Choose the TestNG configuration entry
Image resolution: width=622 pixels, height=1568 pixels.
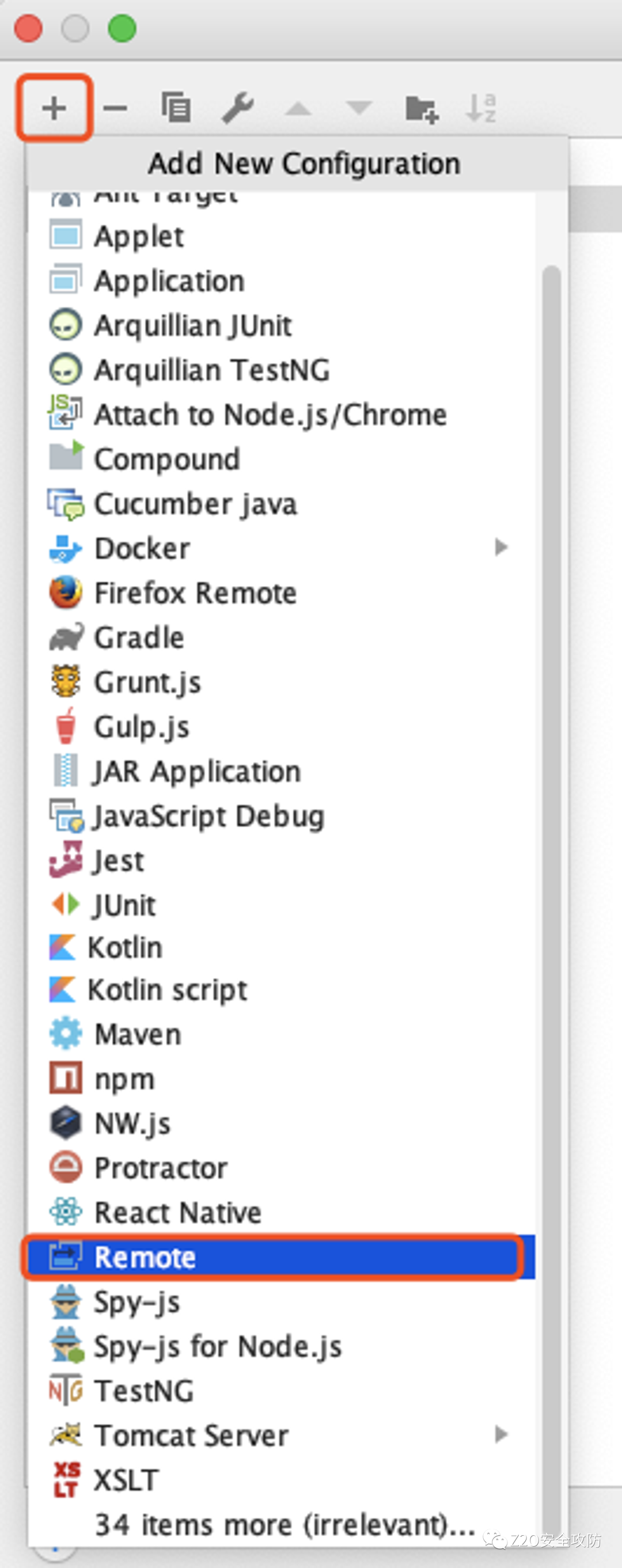click(281, 1391)
